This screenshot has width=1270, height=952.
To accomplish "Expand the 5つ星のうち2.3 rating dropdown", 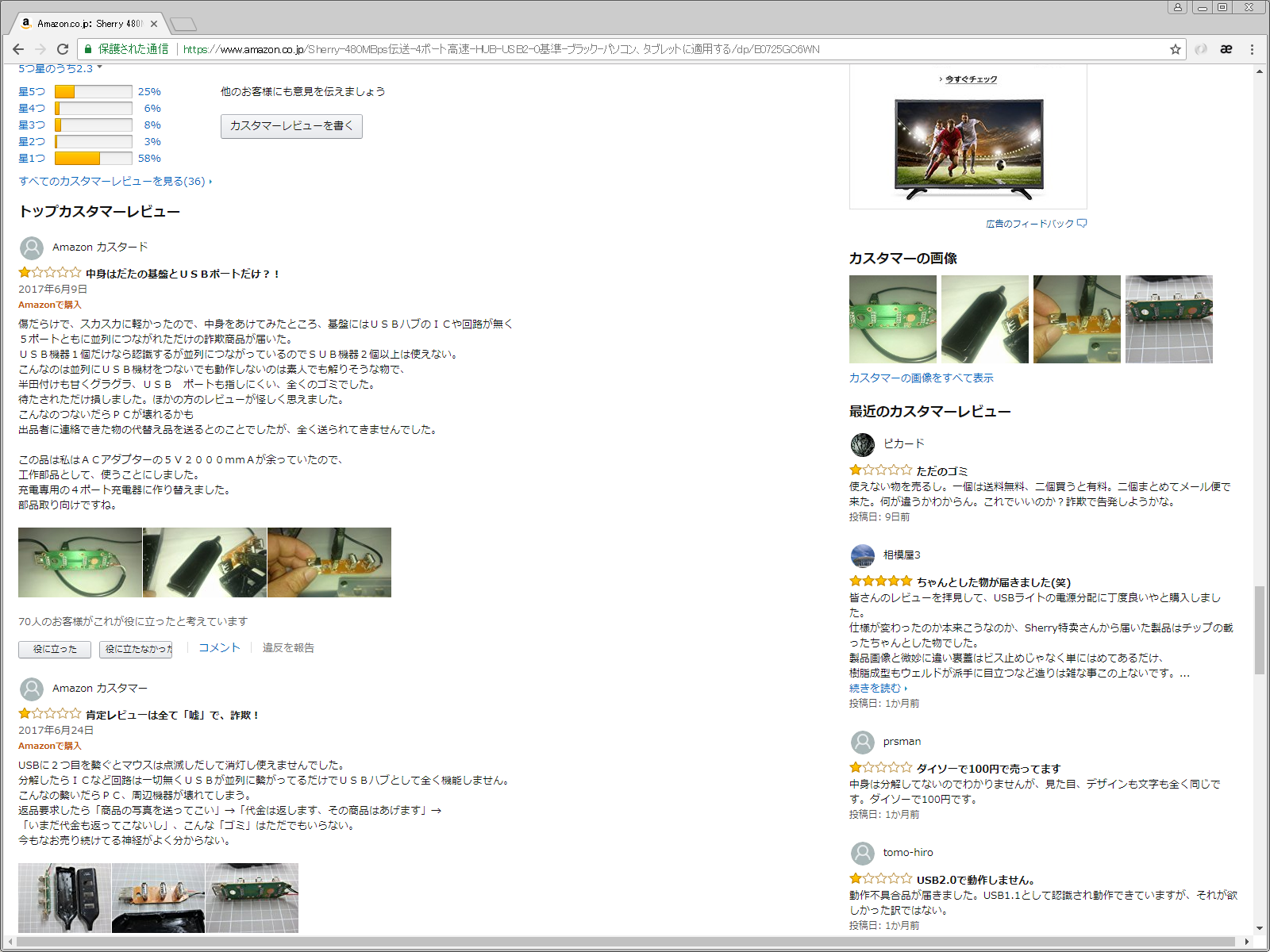I will coord(60,69).
